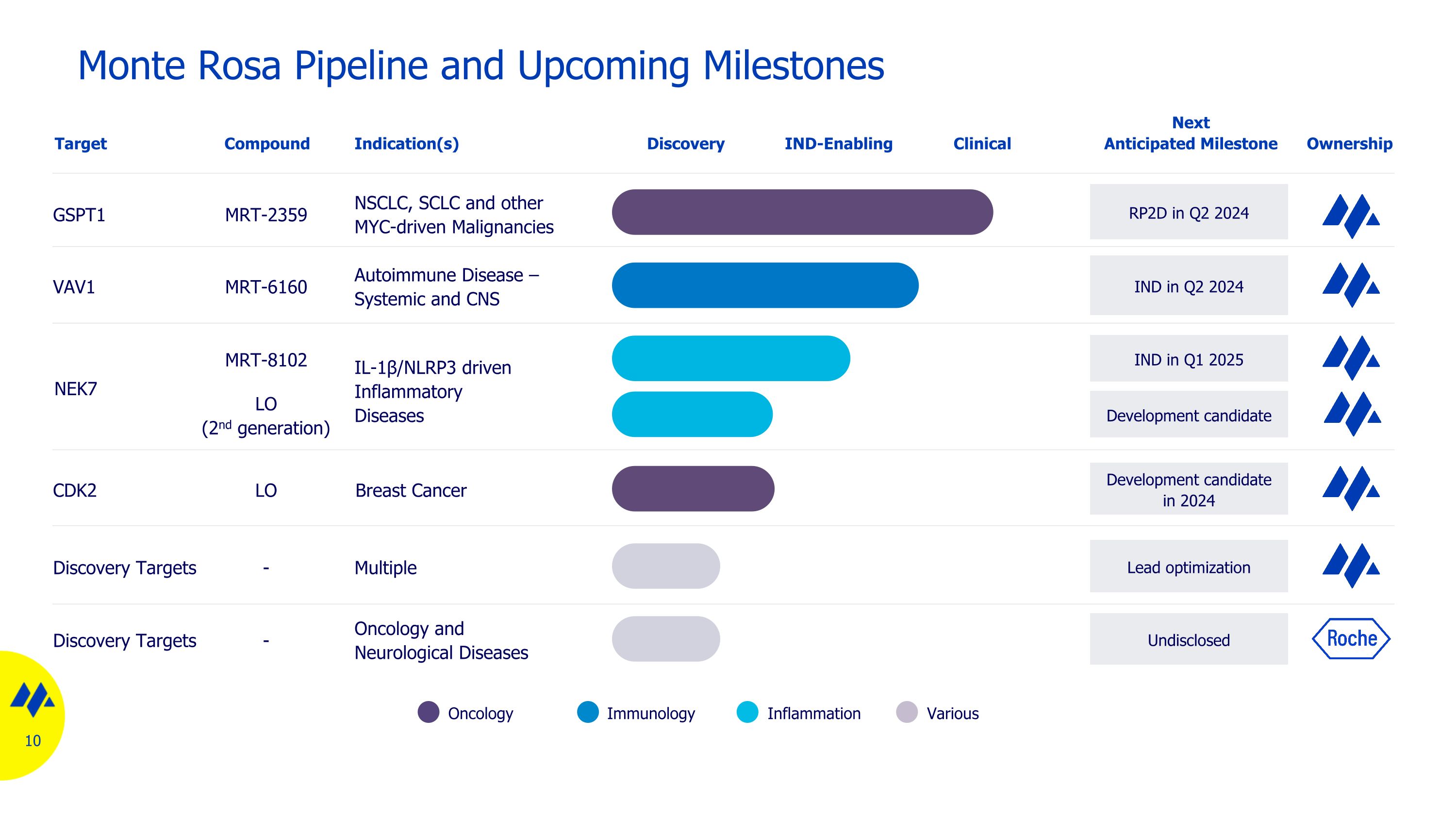Click the Immunology blue legend dot
The image size is (1456, 819).
coord(587,712)
